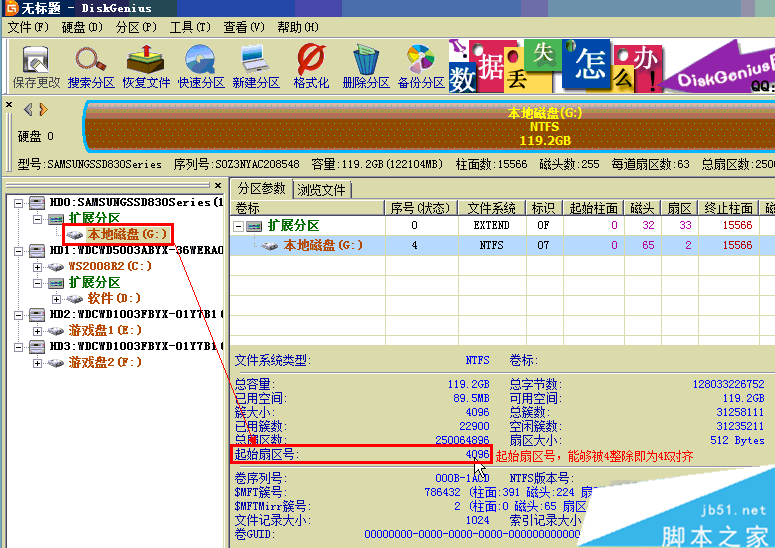Click the EXTEND file system cell
The image size is (775, 548).
pyautogui.click(x=491, y=225)
